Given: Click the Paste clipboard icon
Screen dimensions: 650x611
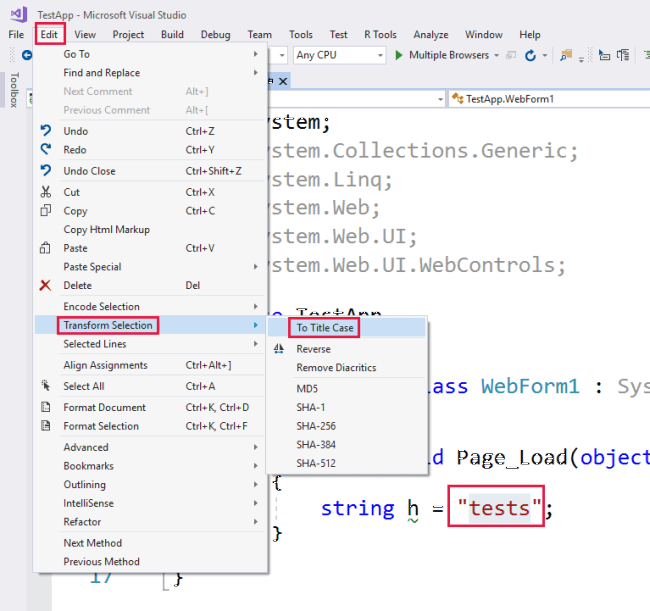Looking at the screenshot, I should coord(45,248).
